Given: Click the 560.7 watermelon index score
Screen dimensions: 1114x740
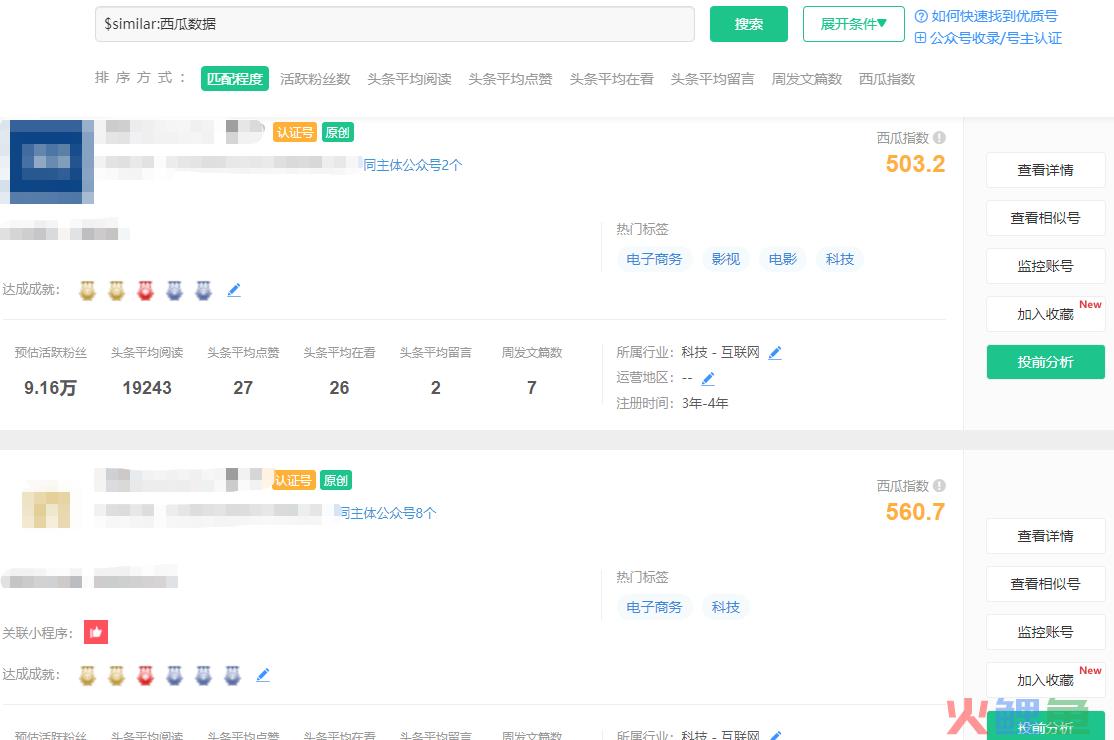Looking at the screenshot, I should click(915, 512).
